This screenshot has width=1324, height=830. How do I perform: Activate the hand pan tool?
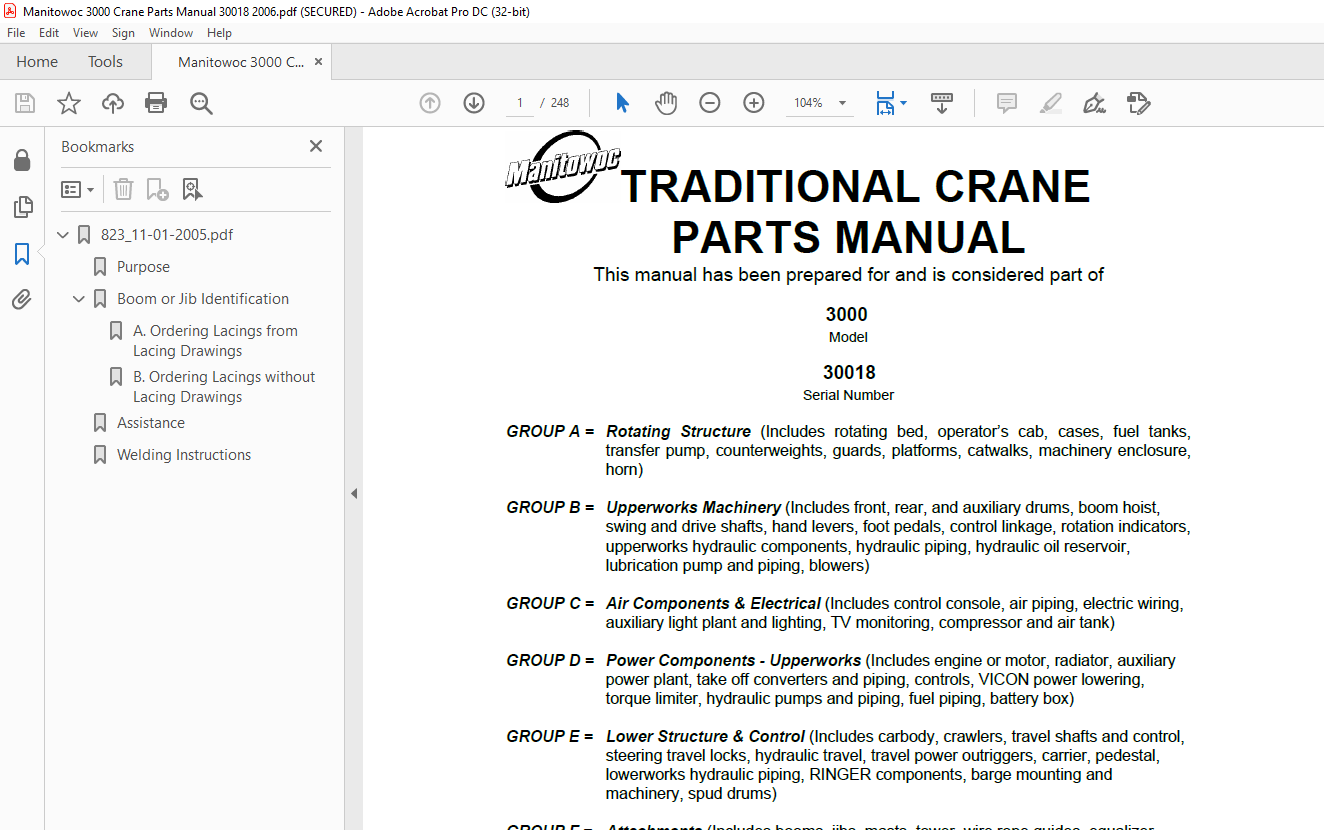(666, 103)
